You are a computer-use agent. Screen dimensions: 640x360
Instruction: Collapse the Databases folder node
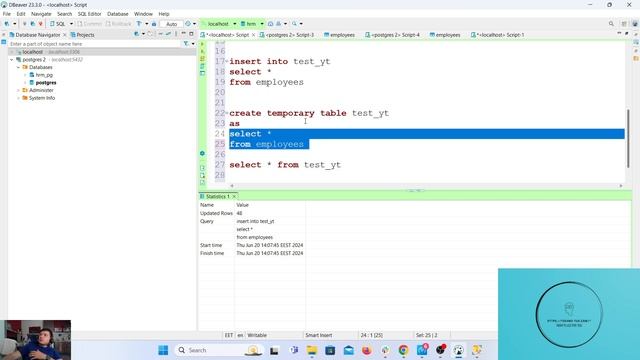18,67
